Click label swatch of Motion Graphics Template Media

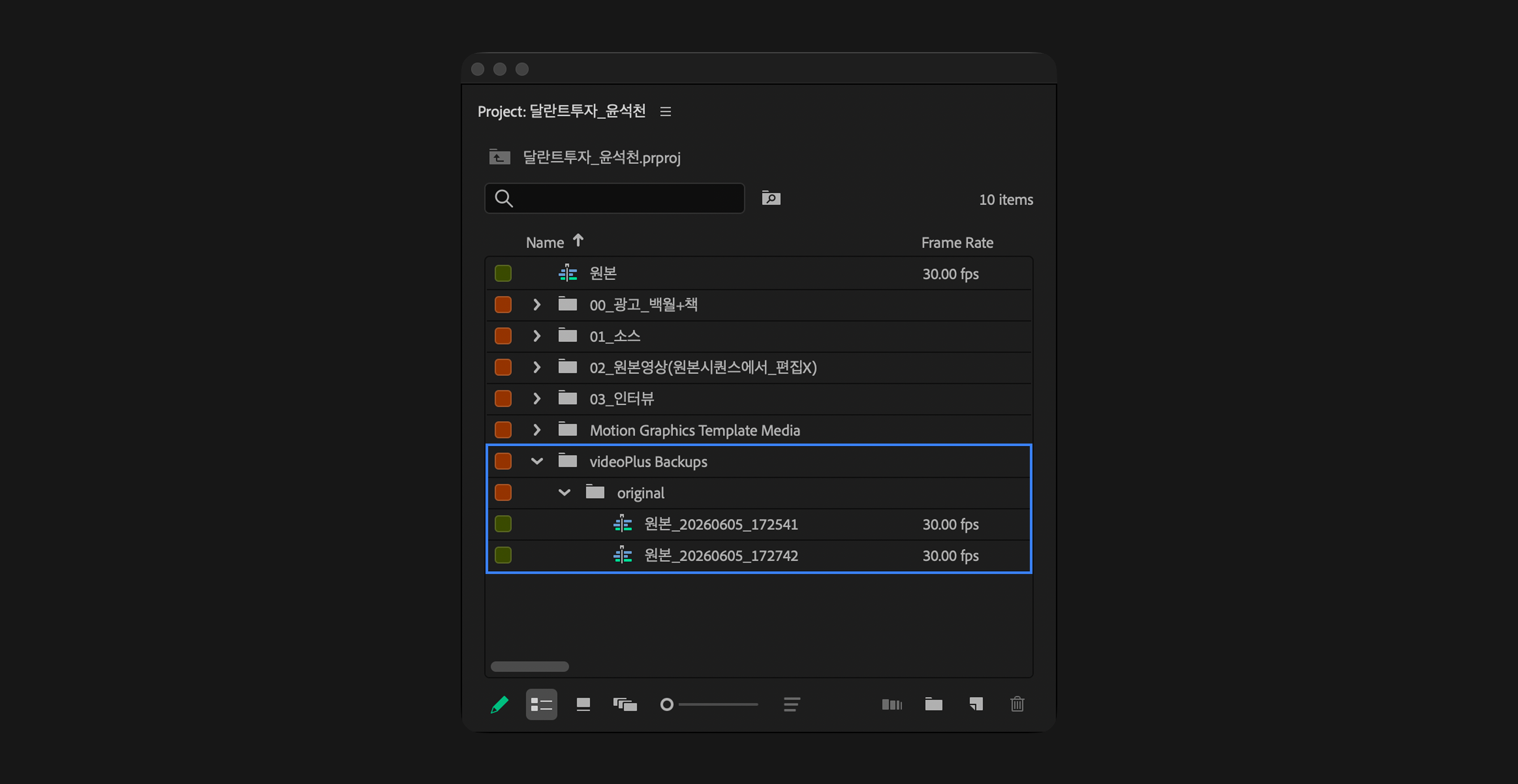click(x=503, y=430)
